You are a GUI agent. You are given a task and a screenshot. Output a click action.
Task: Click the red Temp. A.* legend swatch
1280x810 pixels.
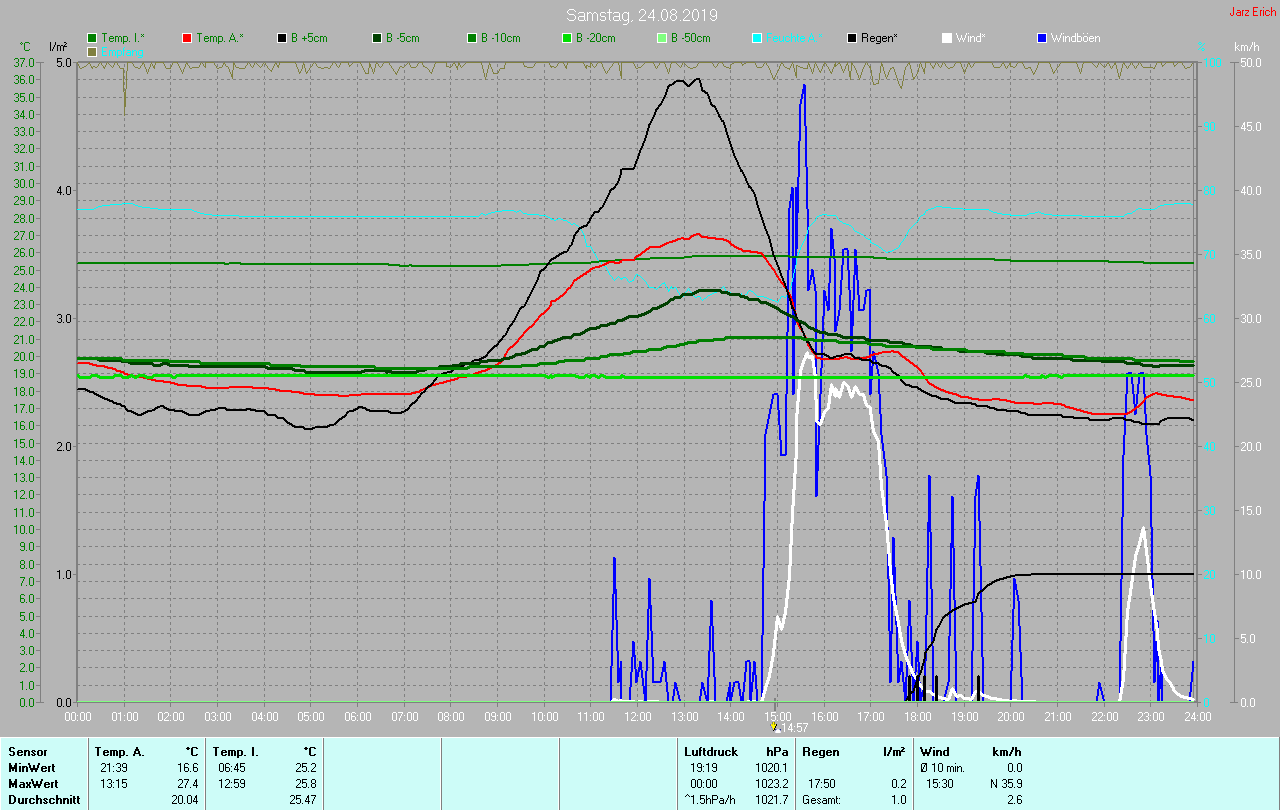pos(187,38)
